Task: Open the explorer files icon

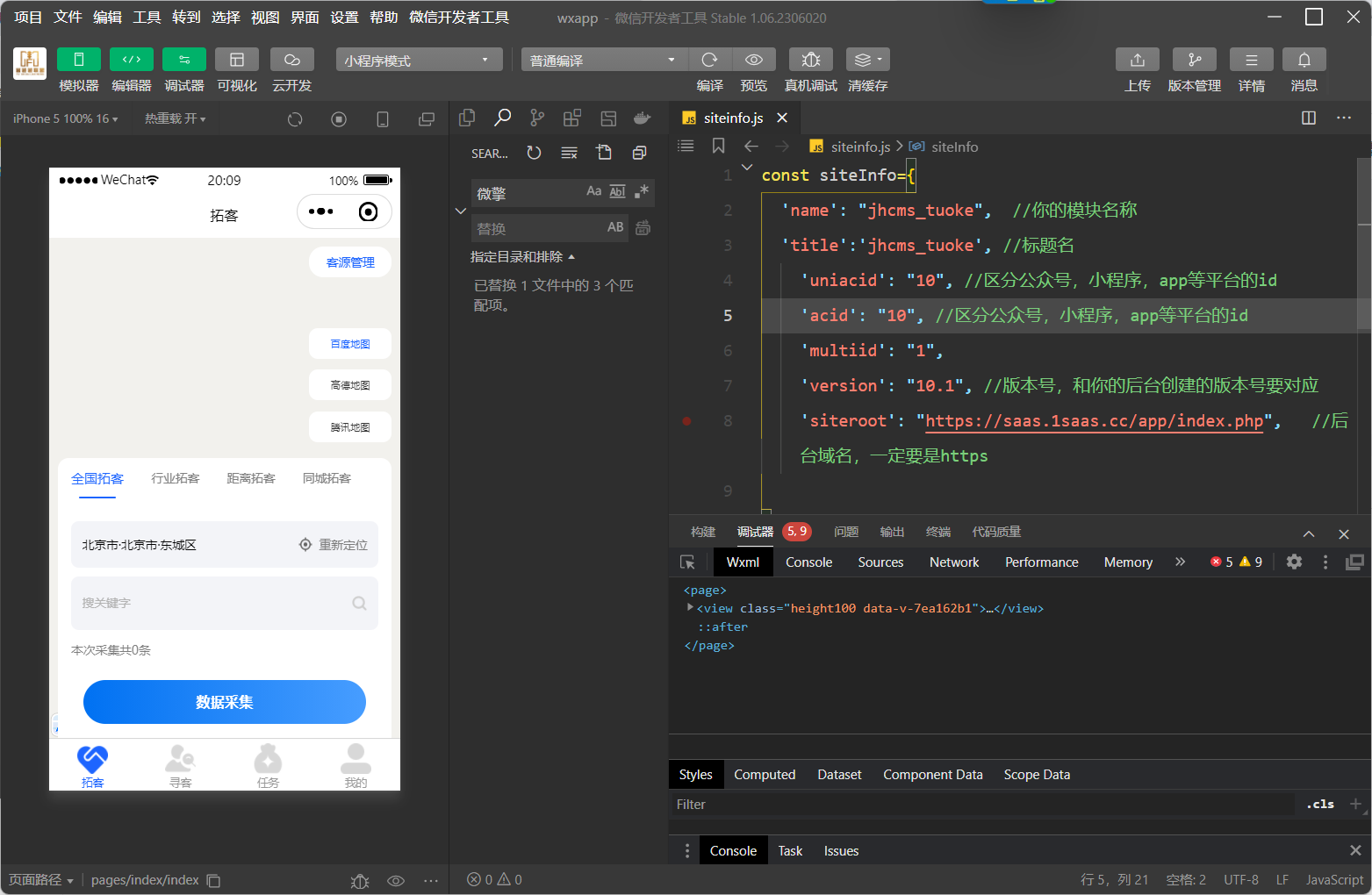Action: pos(467,118)
